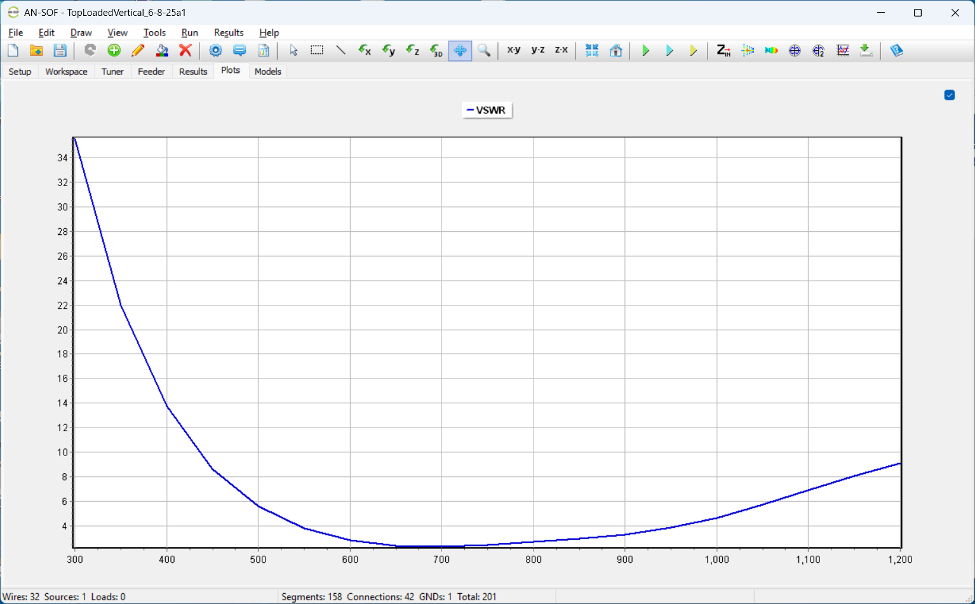Viewport: 977px width, 604px height.
Task: Click the green download export icon
Action: coord(866,50)
